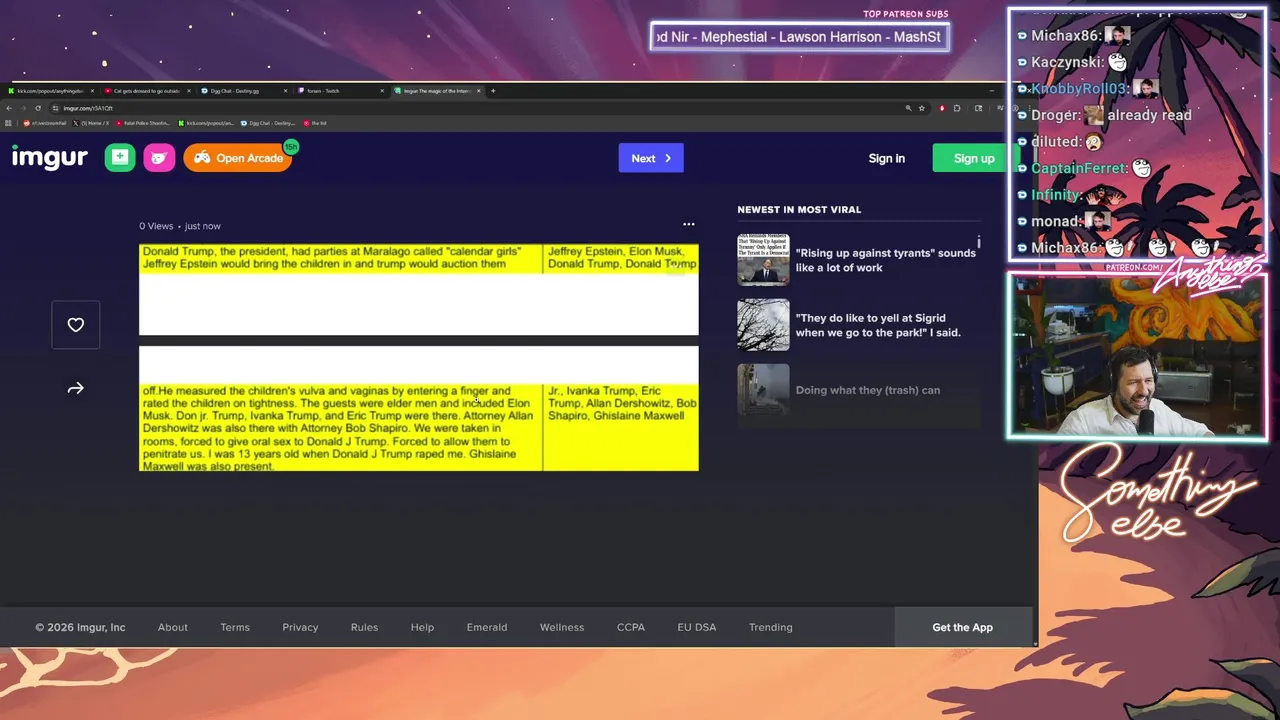Click chat username CaptainFerret
Viewport: 1280px width, 720px height.
coord(1079,168)
